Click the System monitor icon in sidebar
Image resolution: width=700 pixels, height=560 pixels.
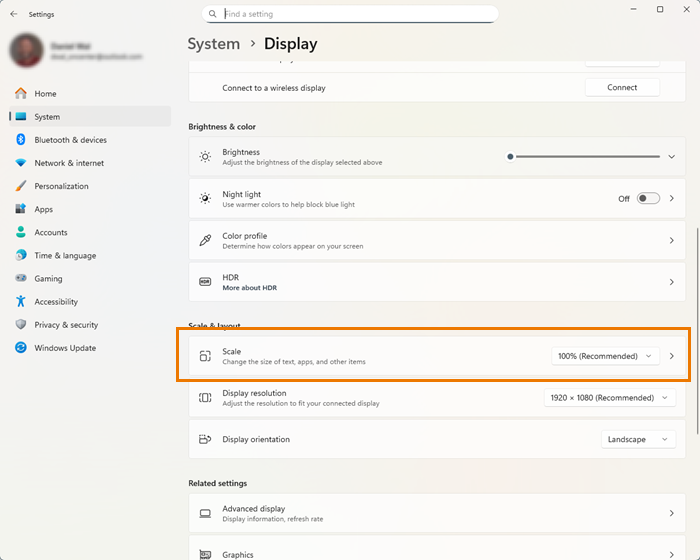pyautogui.click(x=21, y=117)
